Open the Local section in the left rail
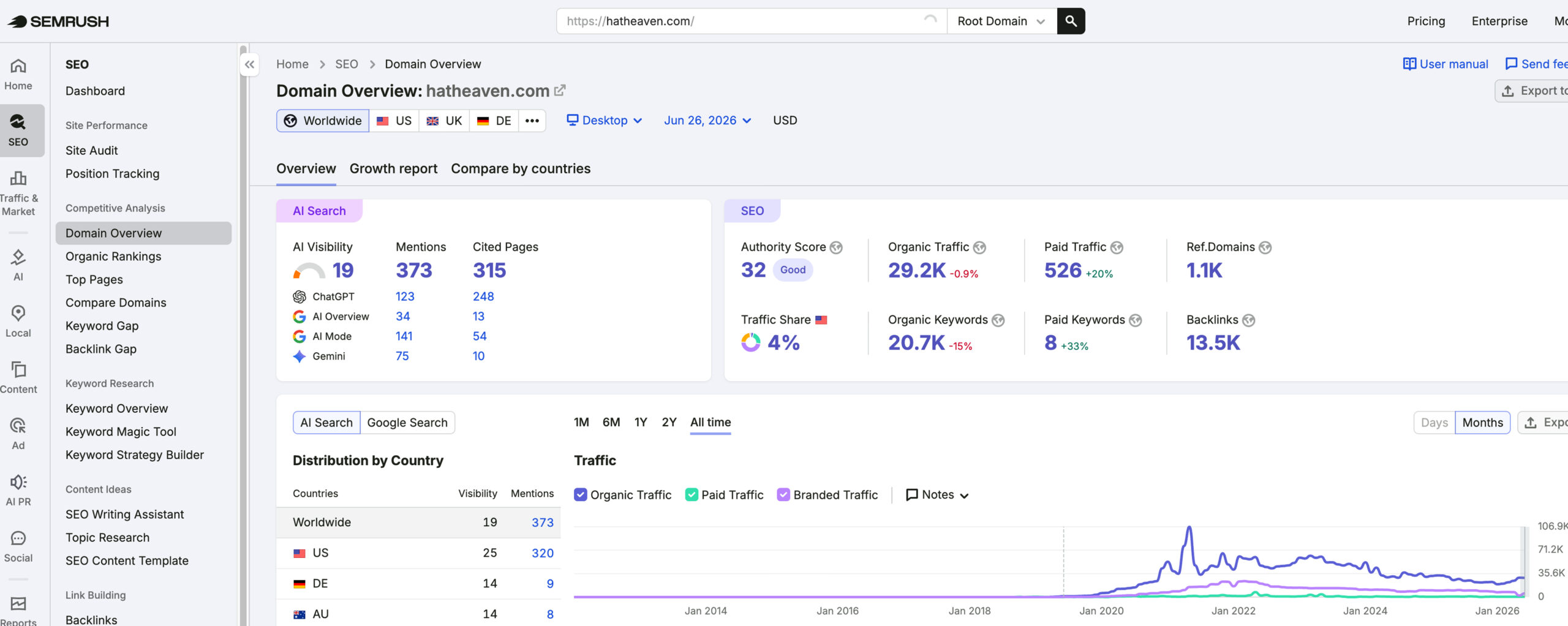Screen dimensions: 1568x626 coord(18,322)
